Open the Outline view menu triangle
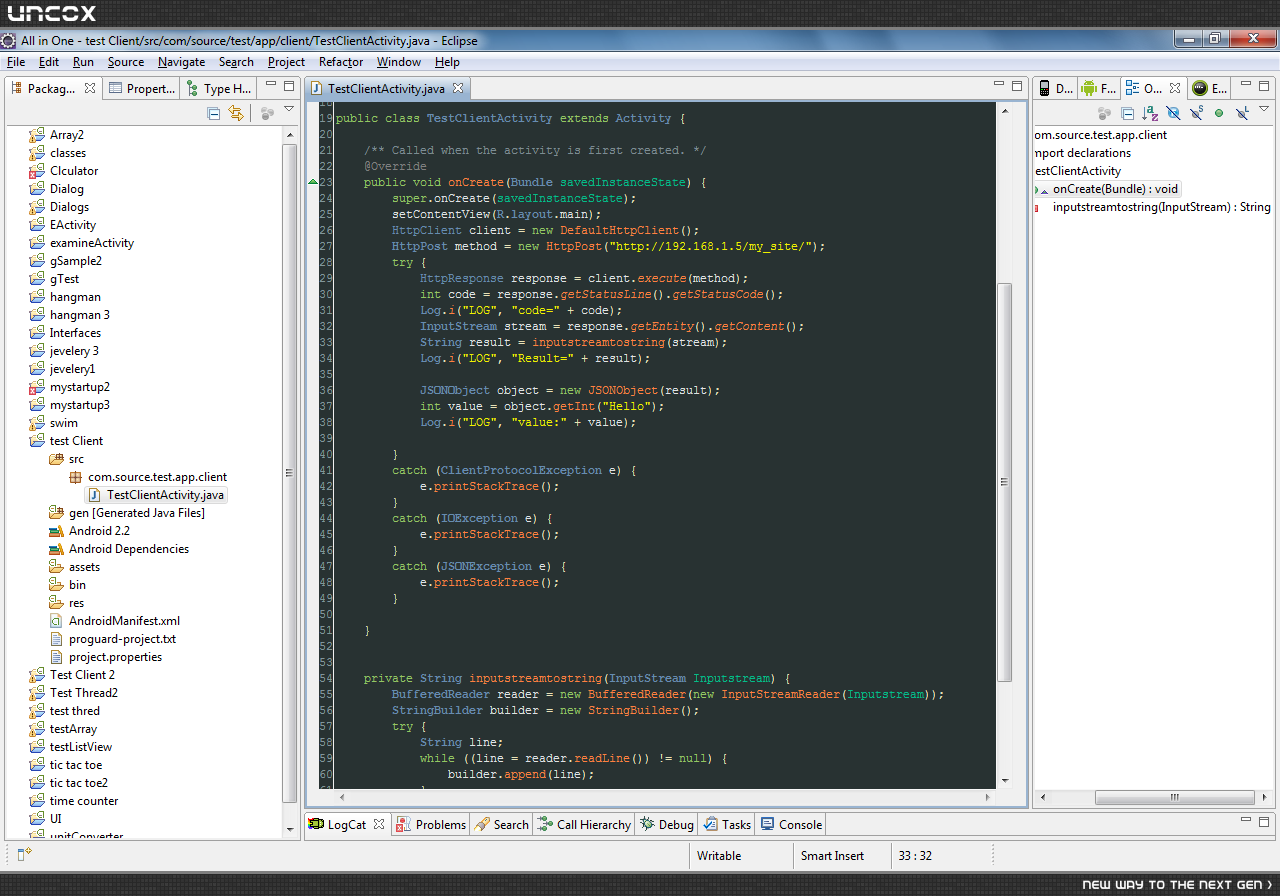Image resolution: width=1280 pixels, height=896 pixels. pos(1265,109)
